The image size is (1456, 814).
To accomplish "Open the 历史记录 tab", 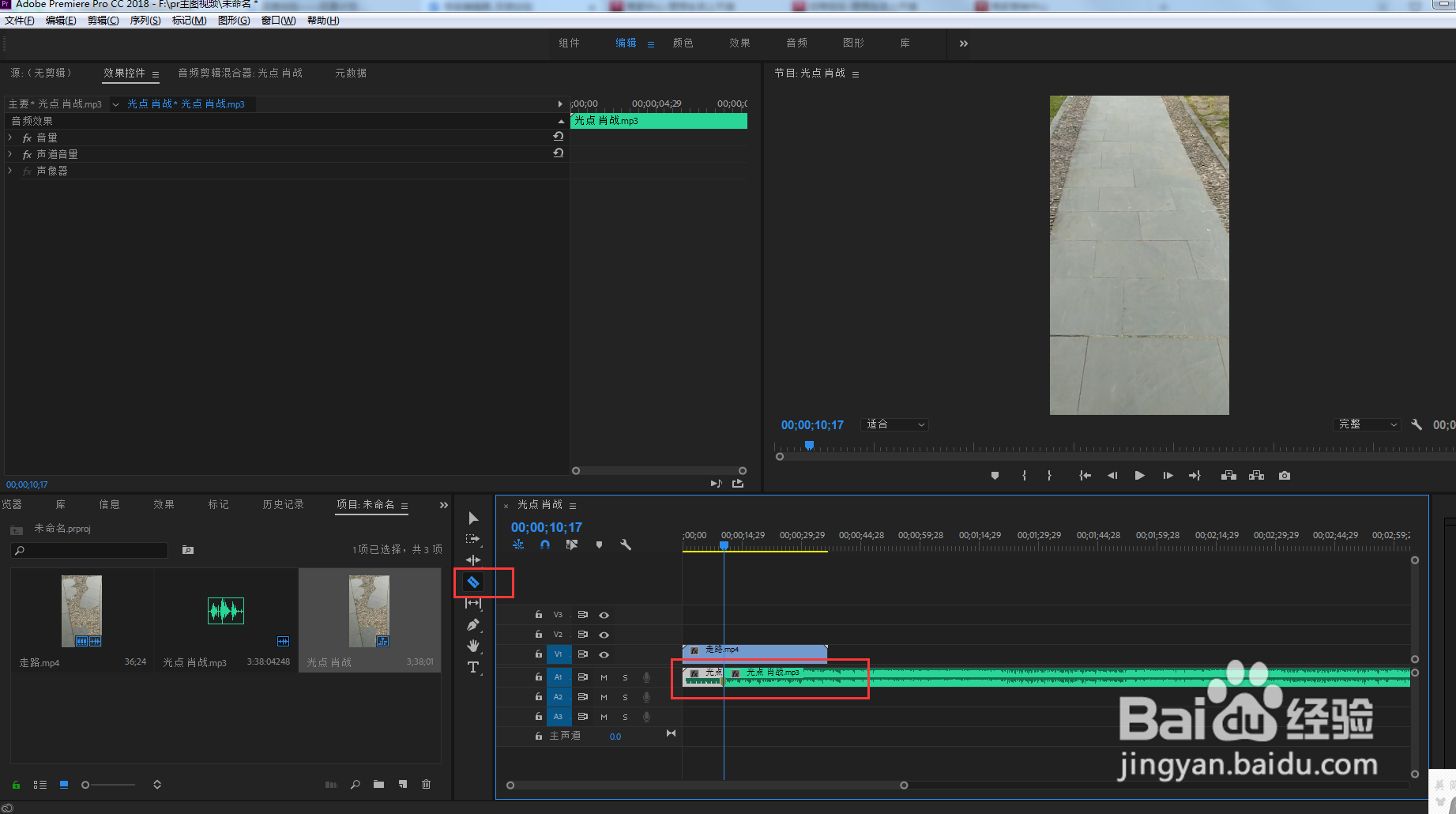I will tap(283, 504).
